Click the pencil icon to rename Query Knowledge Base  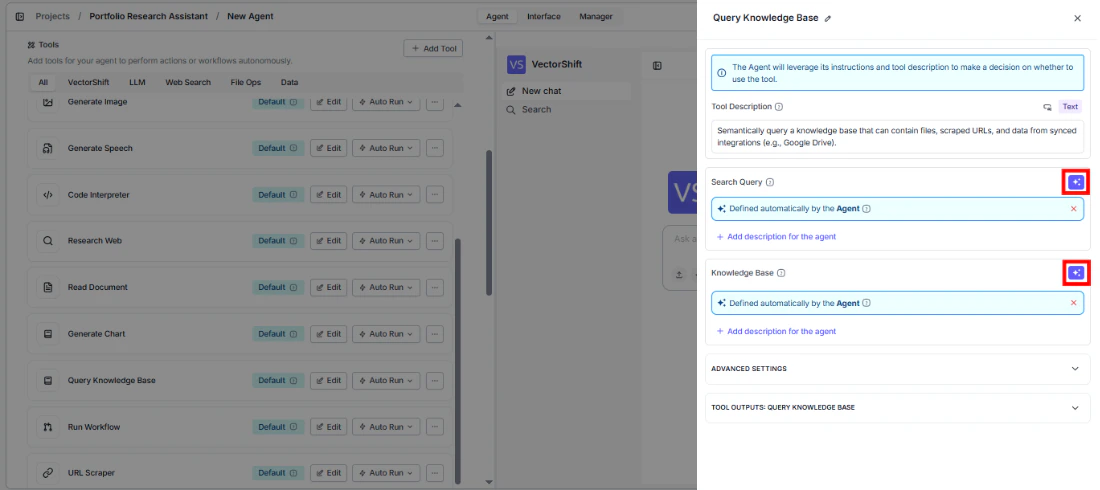(x=828, y=19)
